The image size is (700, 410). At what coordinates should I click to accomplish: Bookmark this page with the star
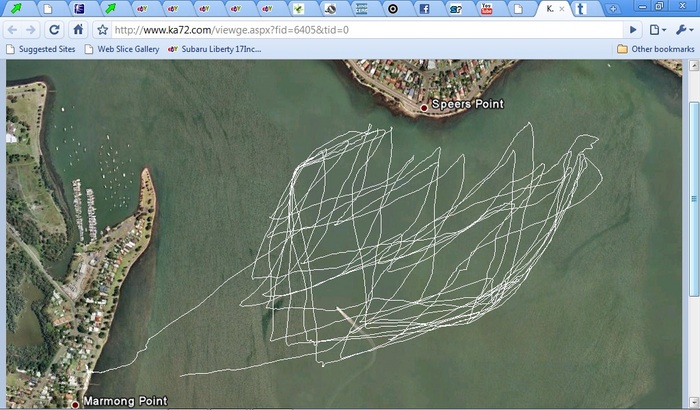point(102,30)
